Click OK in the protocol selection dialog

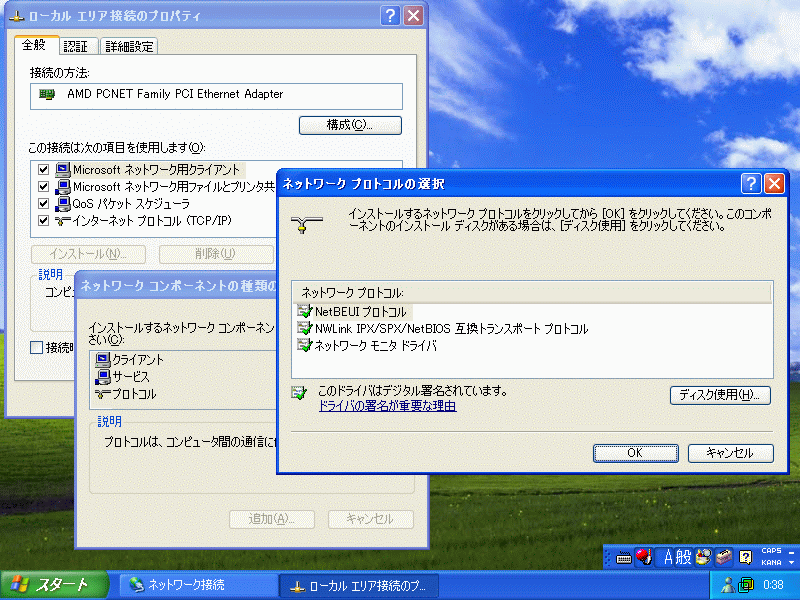click(x=635, y=453)
